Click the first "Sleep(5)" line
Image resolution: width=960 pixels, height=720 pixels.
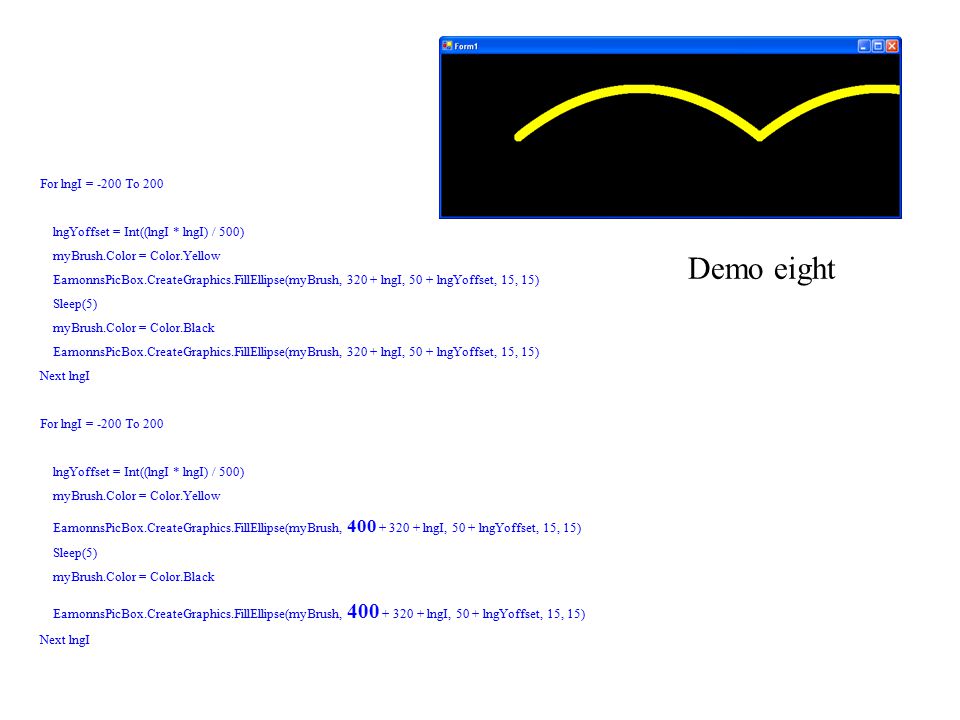(x=75, y=304)
